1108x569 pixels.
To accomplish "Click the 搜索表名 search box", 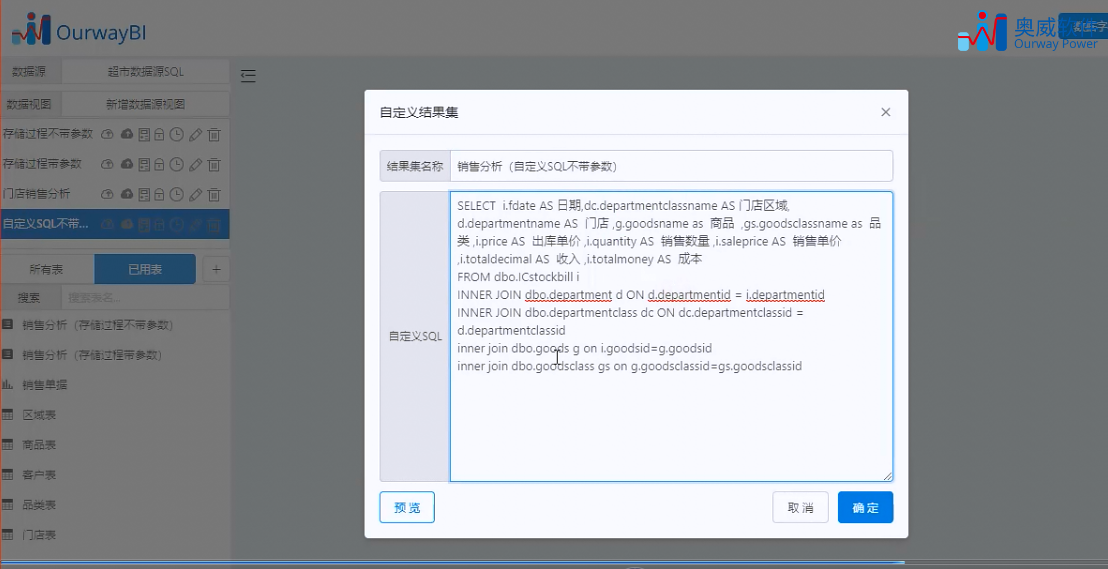I will coord(145,298).
